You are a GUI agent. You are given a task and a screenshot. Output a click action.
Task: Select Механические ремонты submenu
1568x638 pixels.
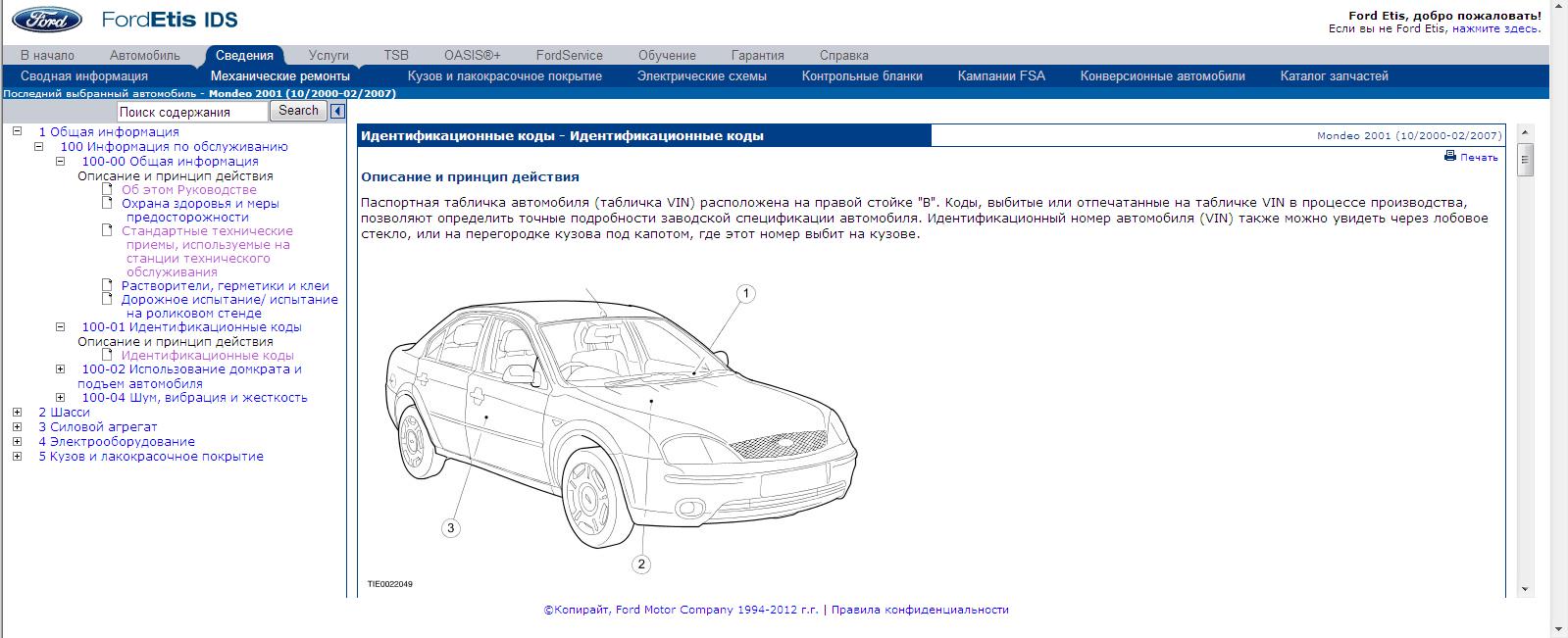click(x=280, y=75)
